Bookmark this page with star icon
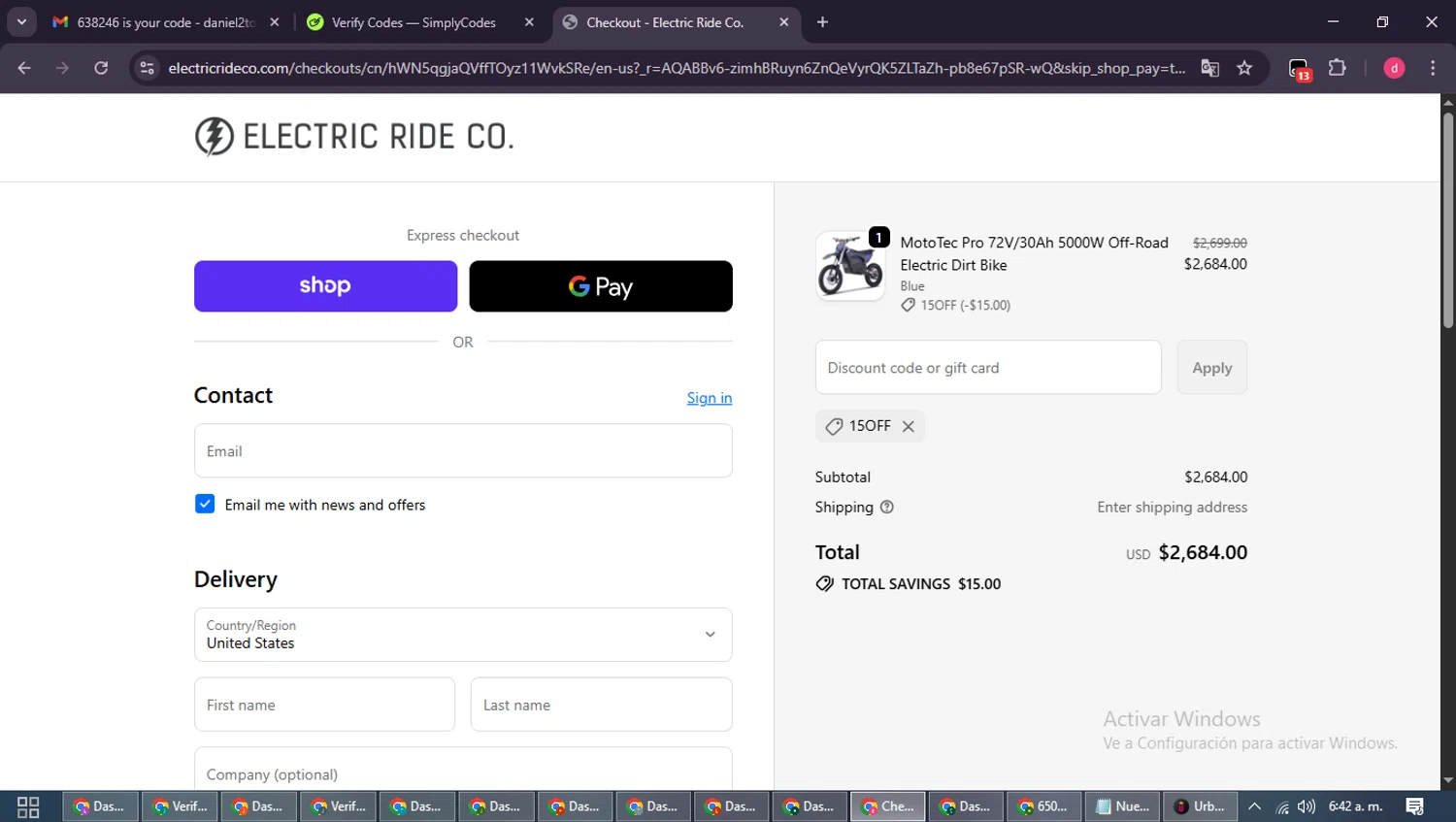The height and width of the screenshot is (822, 1456). [1244, 68]
